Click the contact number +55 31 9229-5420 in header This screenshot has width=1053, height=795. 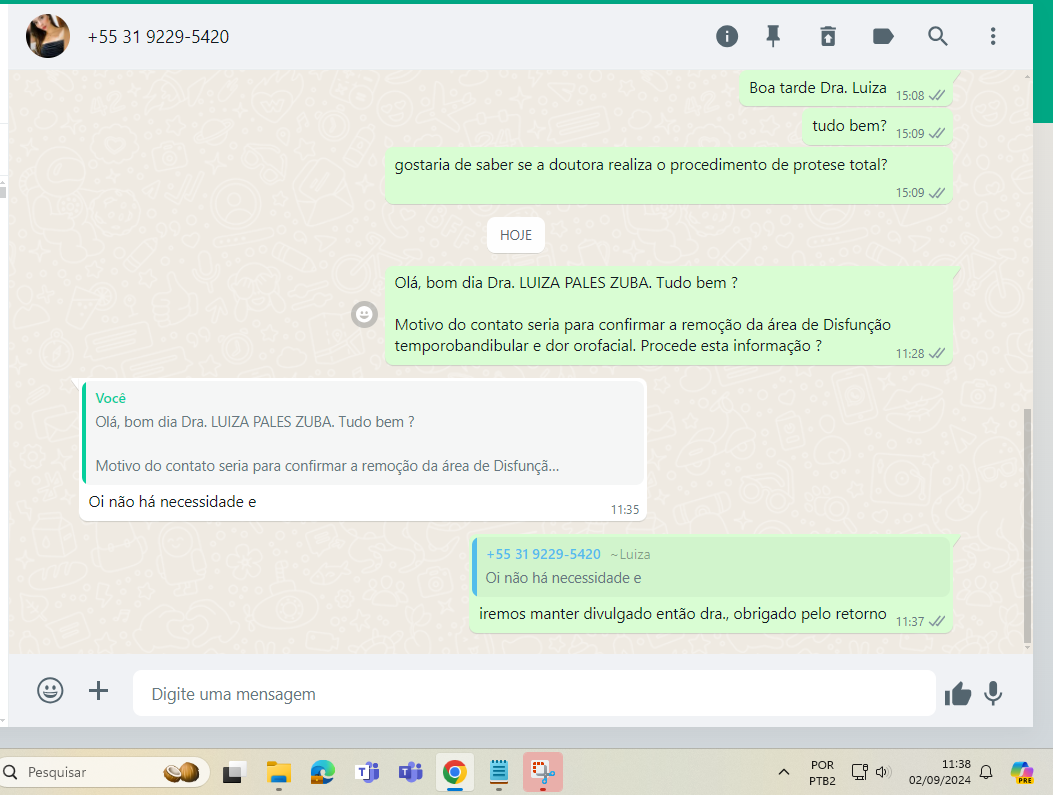pyautogui.click(x=158, y=37)
